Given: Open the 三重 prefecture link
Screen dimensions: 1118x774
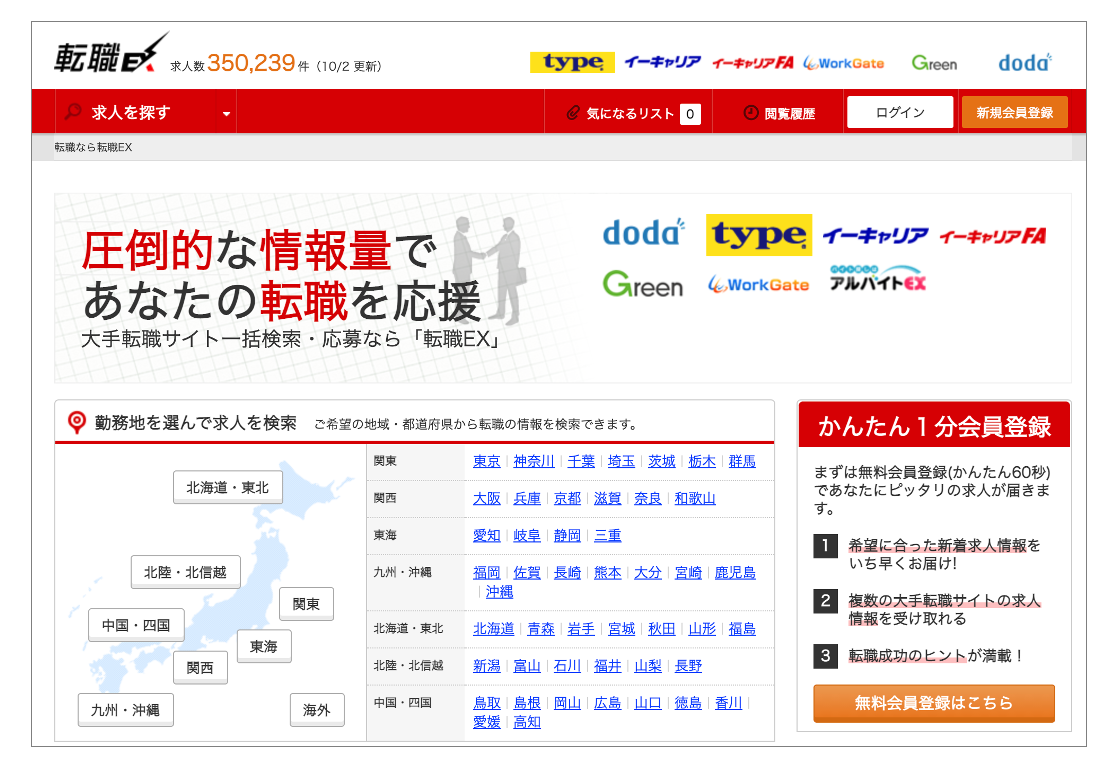Looking at the screenshot, I should point(608,535).
